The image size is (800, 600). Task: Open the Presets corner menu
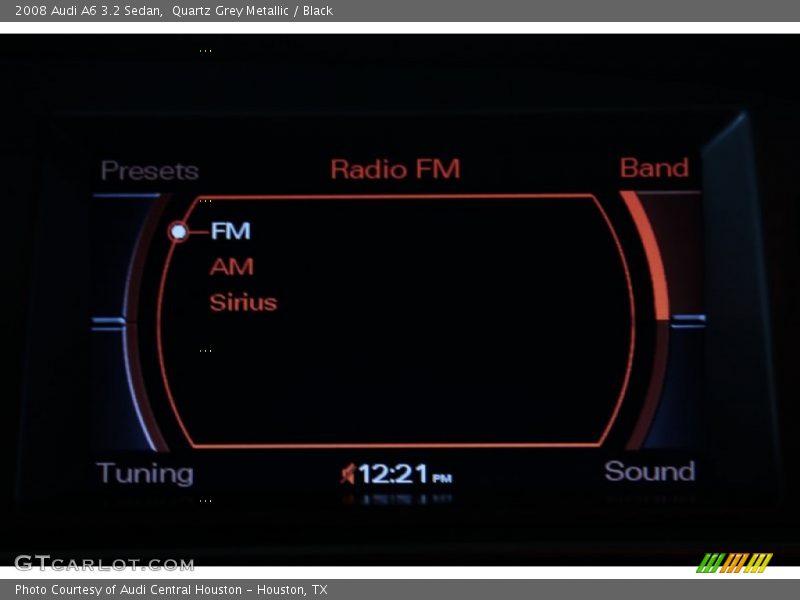pos(149,170)
